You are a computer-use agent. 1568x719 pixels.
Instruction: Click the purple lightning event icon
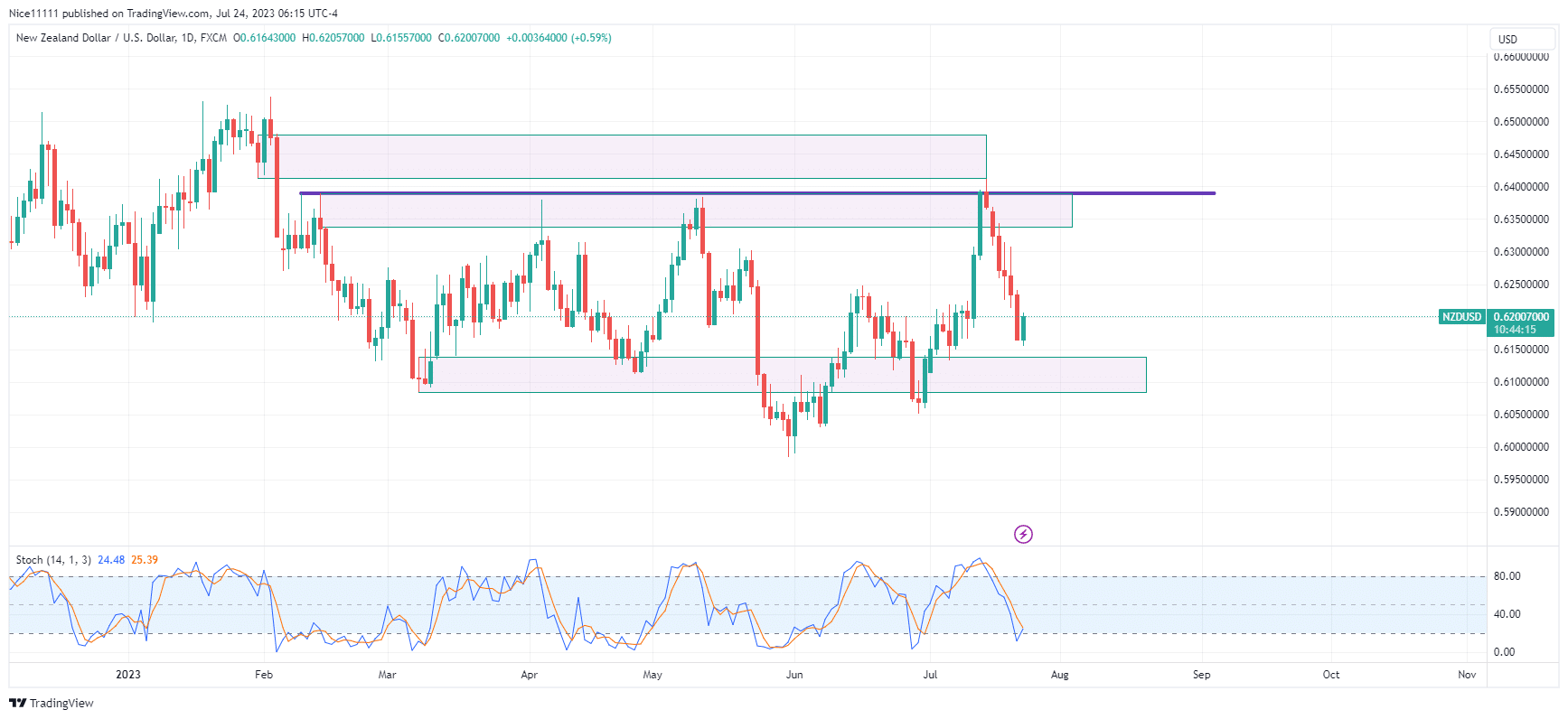click(1023, 535)
